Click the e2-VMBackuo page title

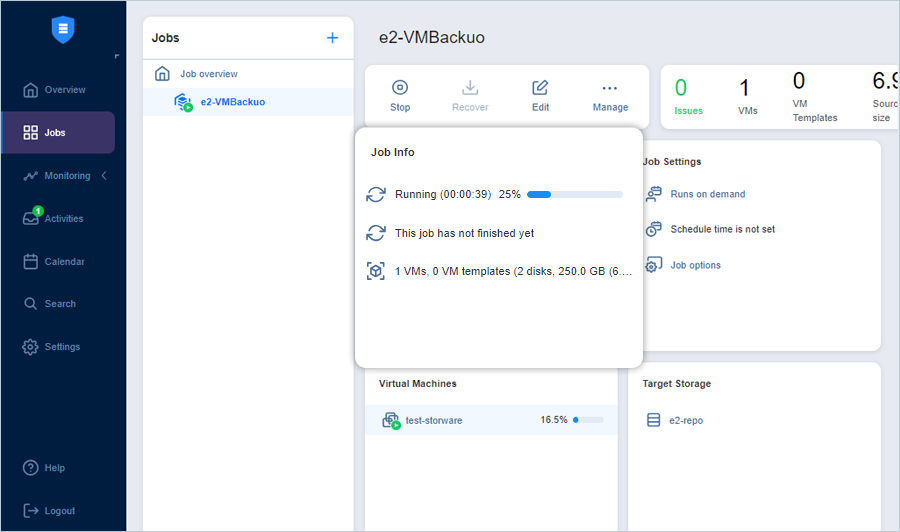tap(432, 37)
